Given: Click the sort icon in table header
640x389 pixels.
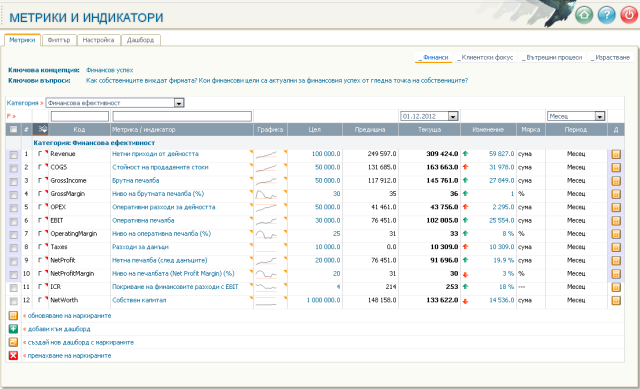Looking at the screenshot, I should click(41, 129).
